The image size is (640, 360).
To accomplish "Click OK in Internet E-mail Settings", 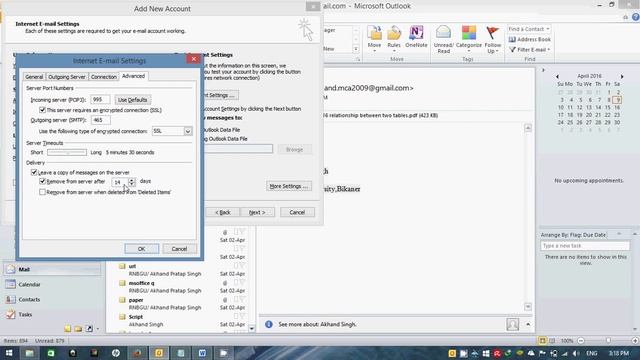I will [x=142, y=249].
